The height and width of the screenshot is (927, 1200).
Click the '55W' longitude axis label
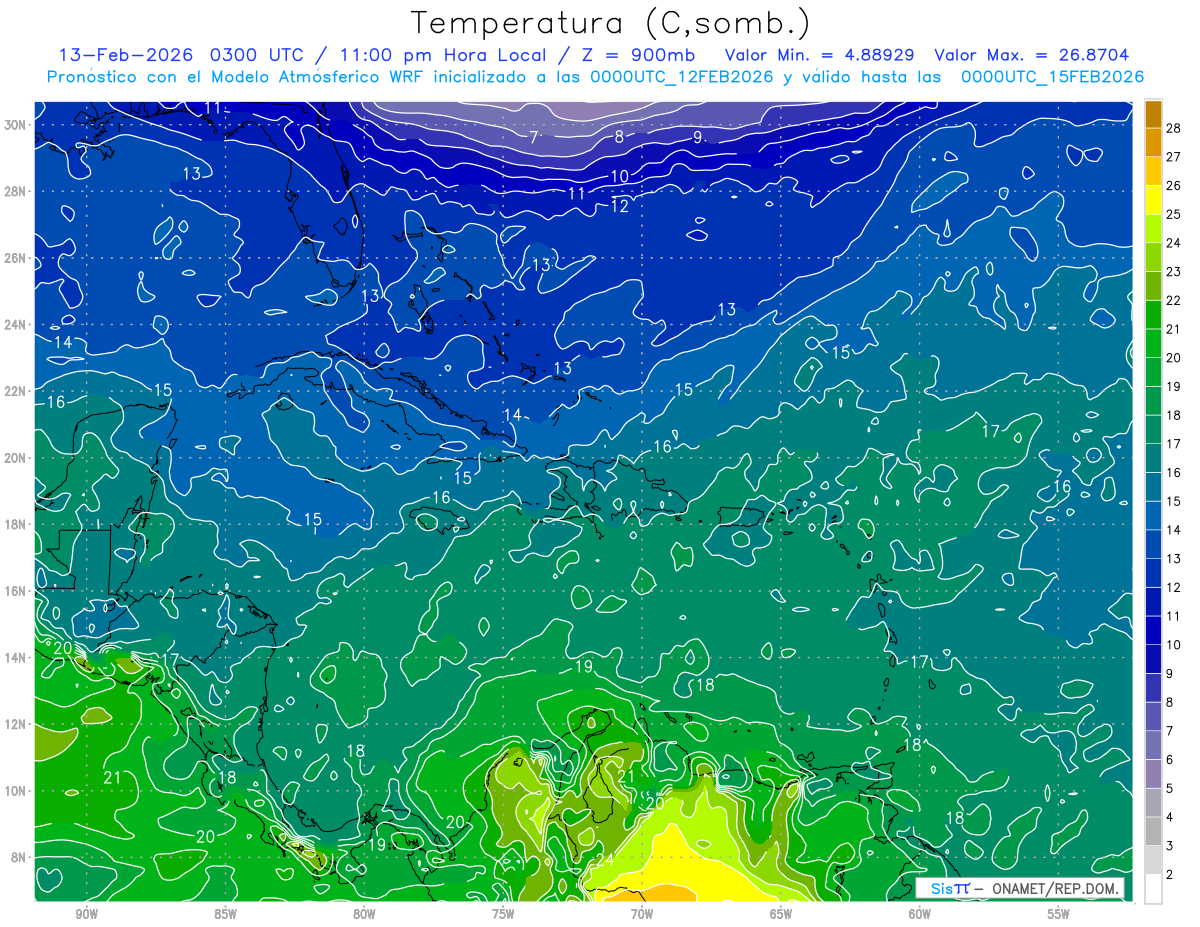point(1059,914)
